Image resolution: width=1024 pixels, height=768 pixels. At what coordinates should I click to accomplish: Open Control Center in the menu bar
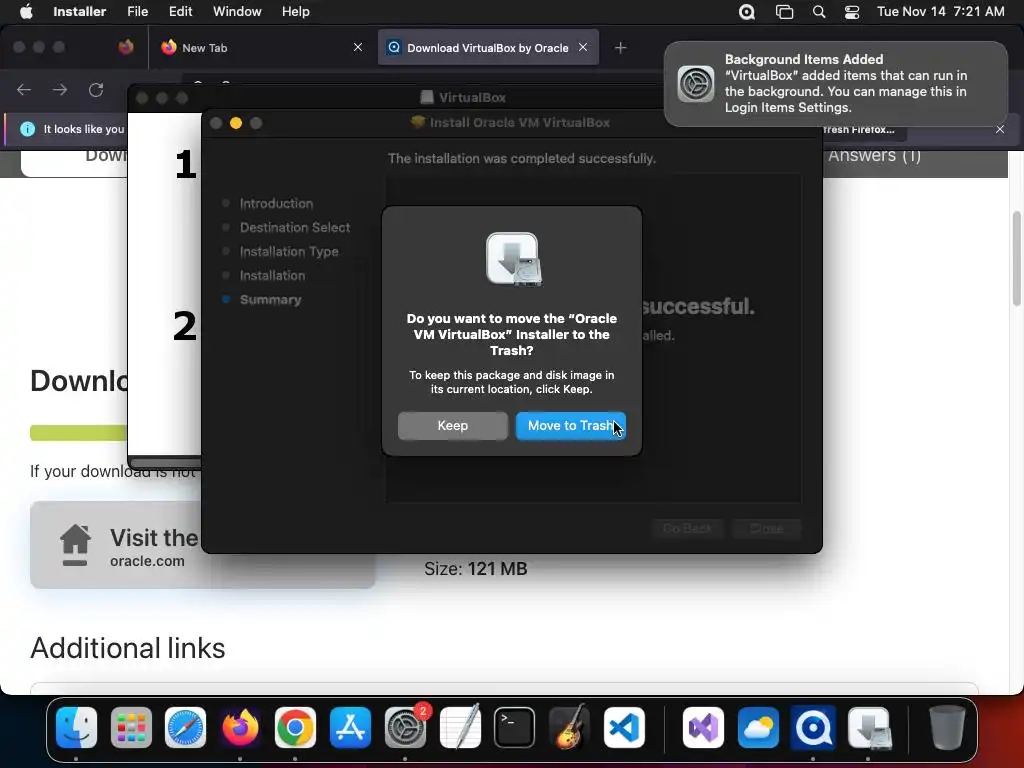[852, 12]
